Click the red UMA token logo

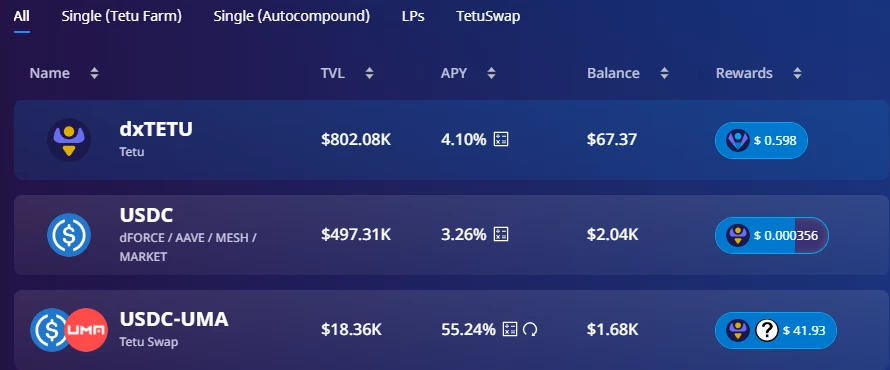[x=86, y=330]
